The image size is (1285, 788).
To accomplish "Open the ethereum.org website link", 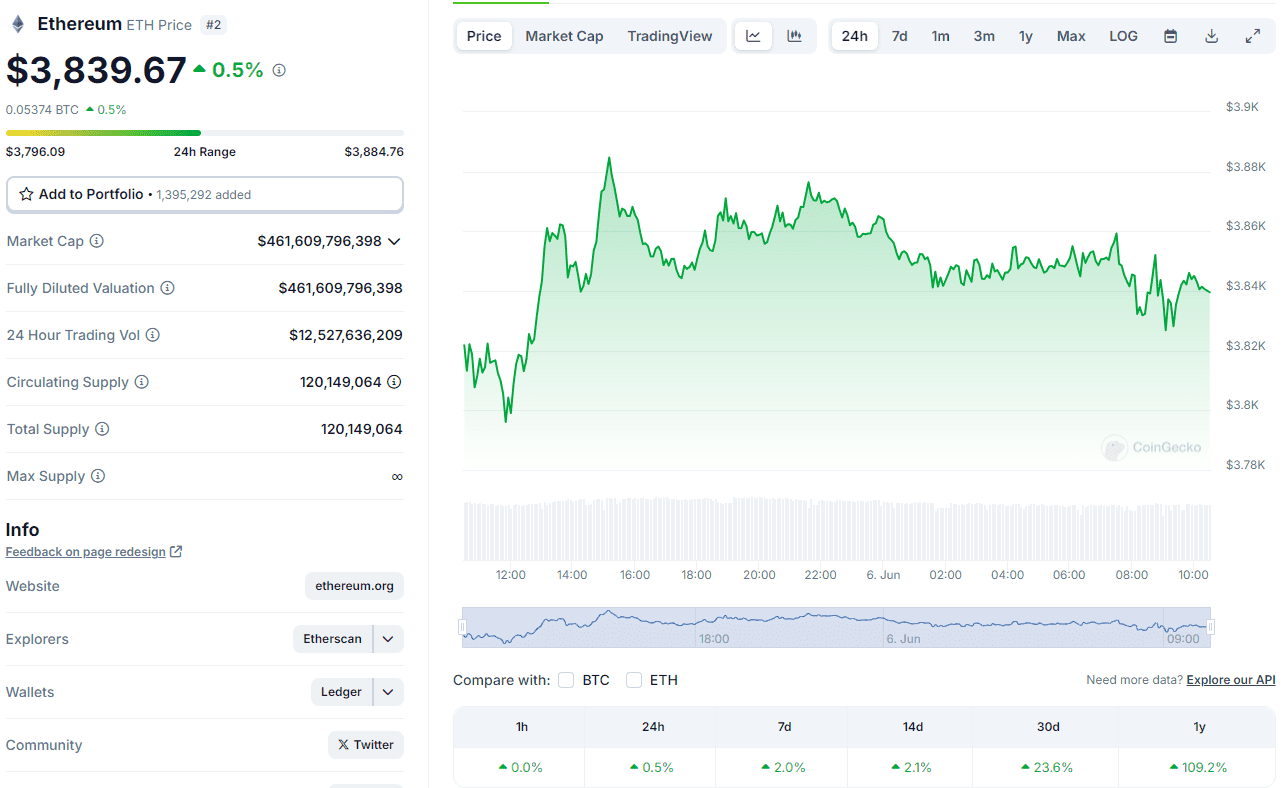I will click(355, 586).
